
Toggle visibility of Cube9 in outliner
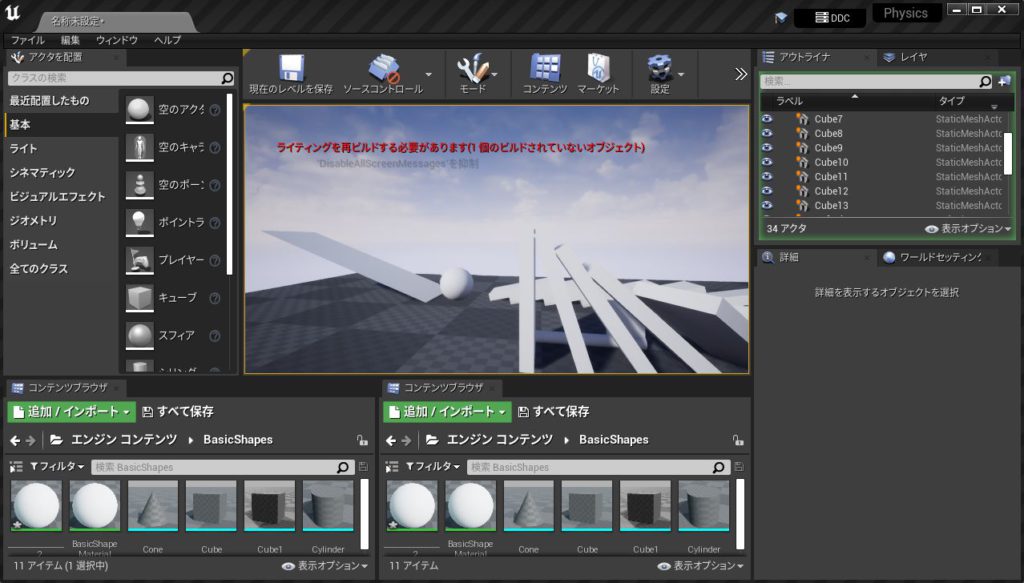(x=767, y=148)
